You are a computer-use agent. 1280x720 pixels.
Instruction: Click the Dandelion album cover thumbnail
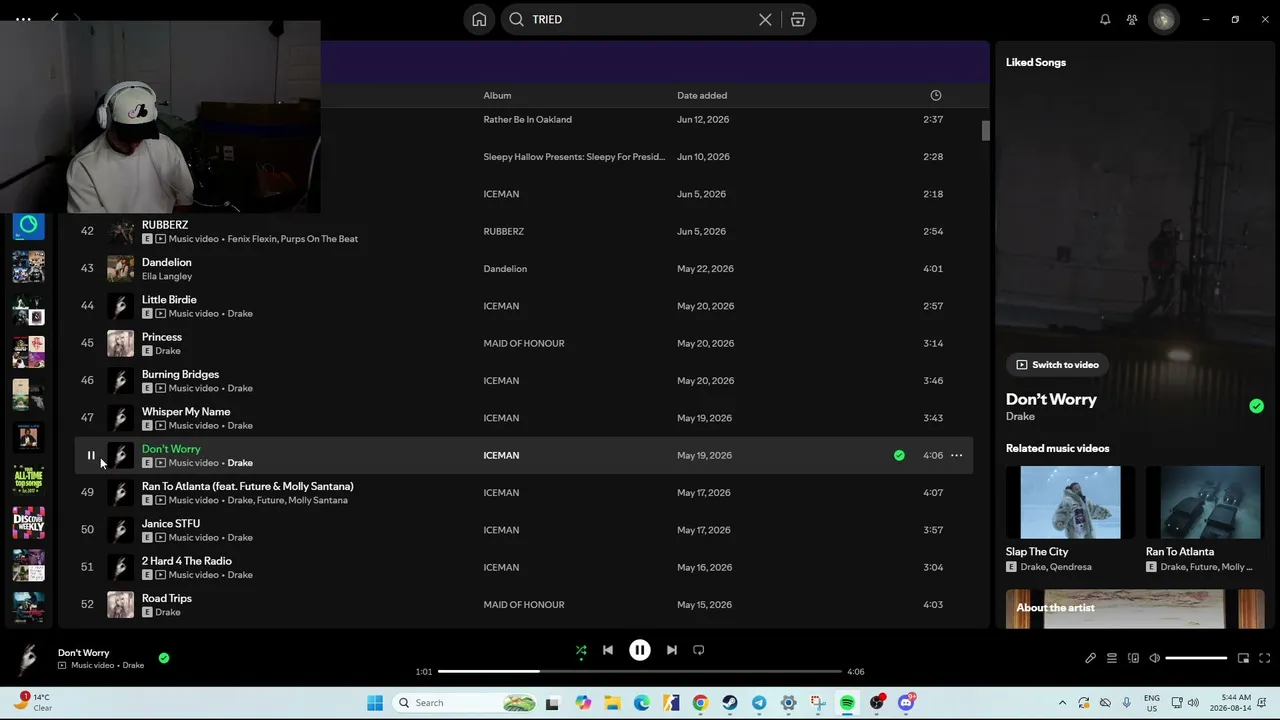pos(120,268)
